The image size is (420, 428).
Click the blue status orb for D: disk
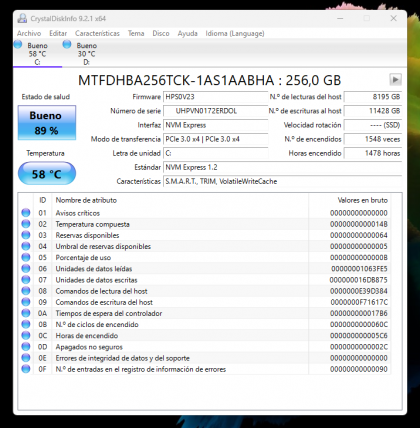(67, 44)
